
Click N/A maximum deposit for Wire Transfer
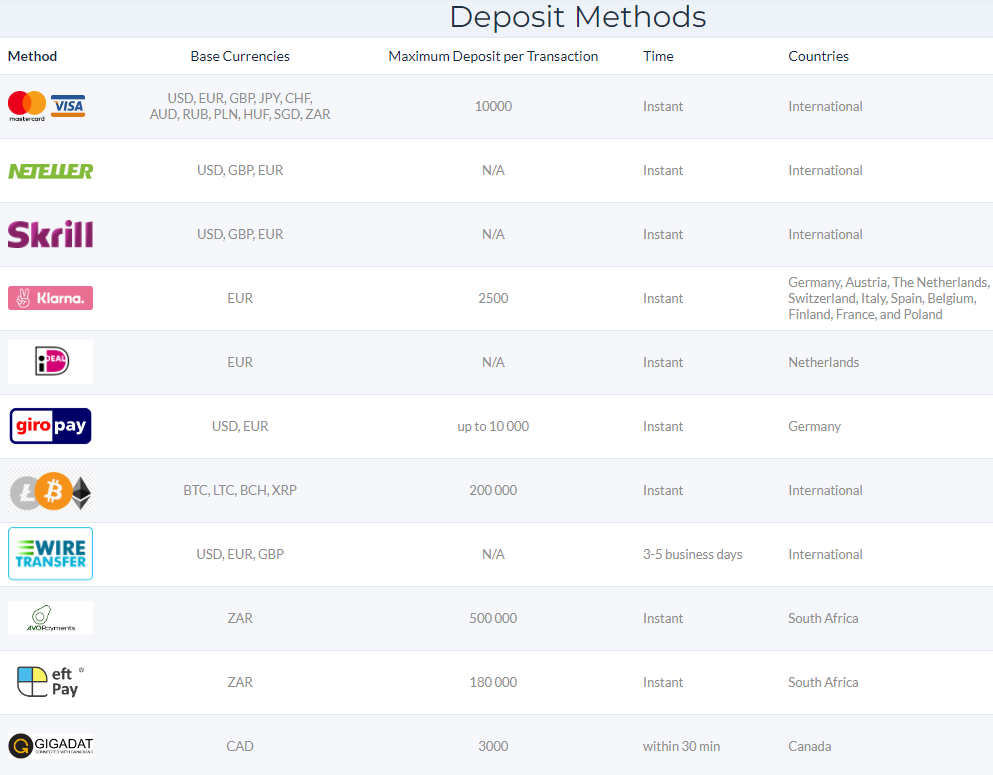(493, 554)
